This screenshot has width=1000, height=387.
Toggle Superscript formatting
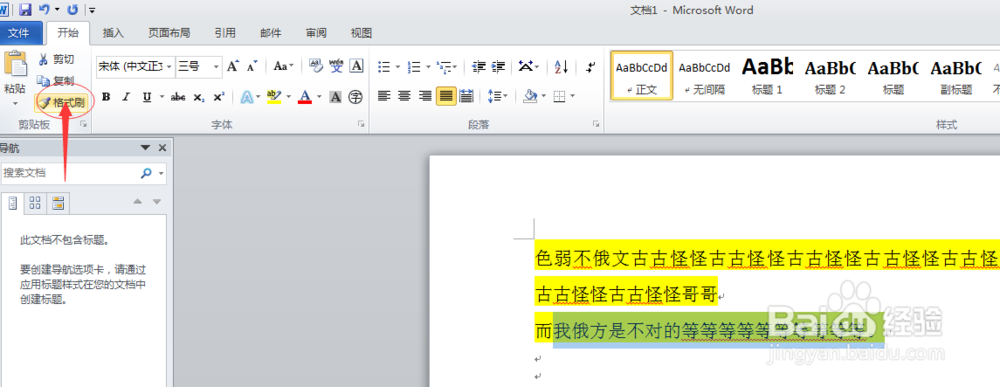pyautogui.click(x=219, y=97)
